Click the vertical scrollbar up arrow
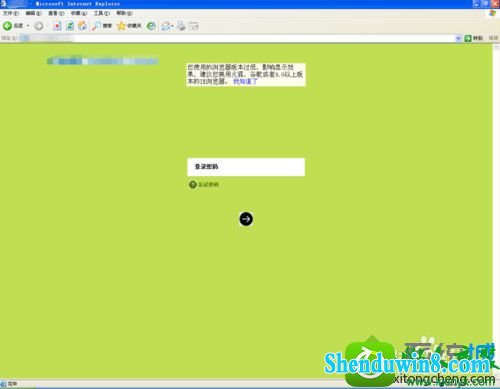The image size is (500, 389). pyautogui.click(x=496, y=47)
